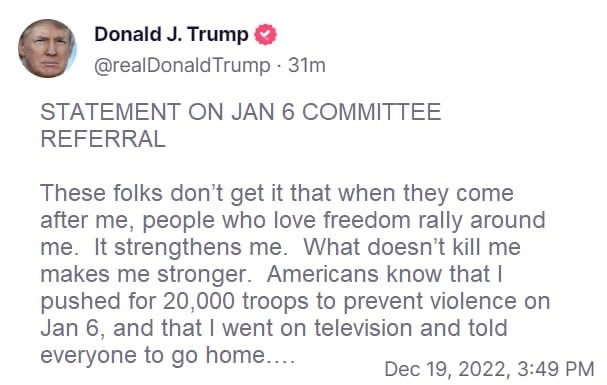Click the "STATEMENT ON JAN 6 COMMITTEE" heading line

click(x=241, y=112)
